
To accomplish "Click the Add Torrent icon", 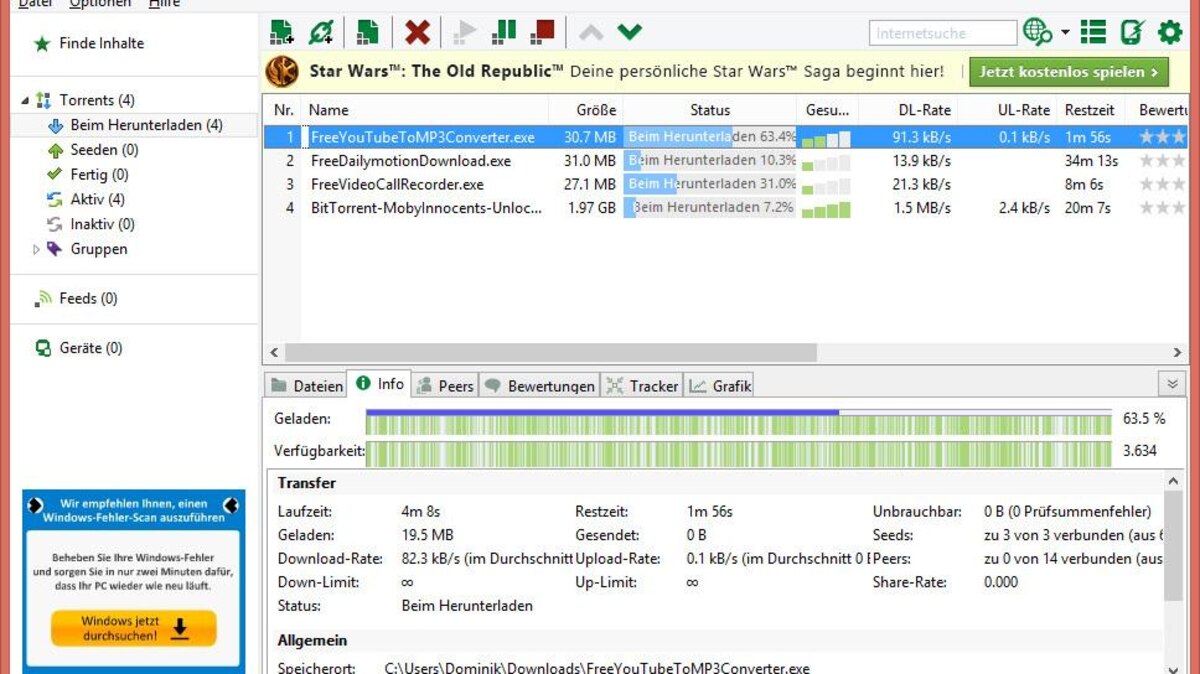I will [x=281, y=31].
